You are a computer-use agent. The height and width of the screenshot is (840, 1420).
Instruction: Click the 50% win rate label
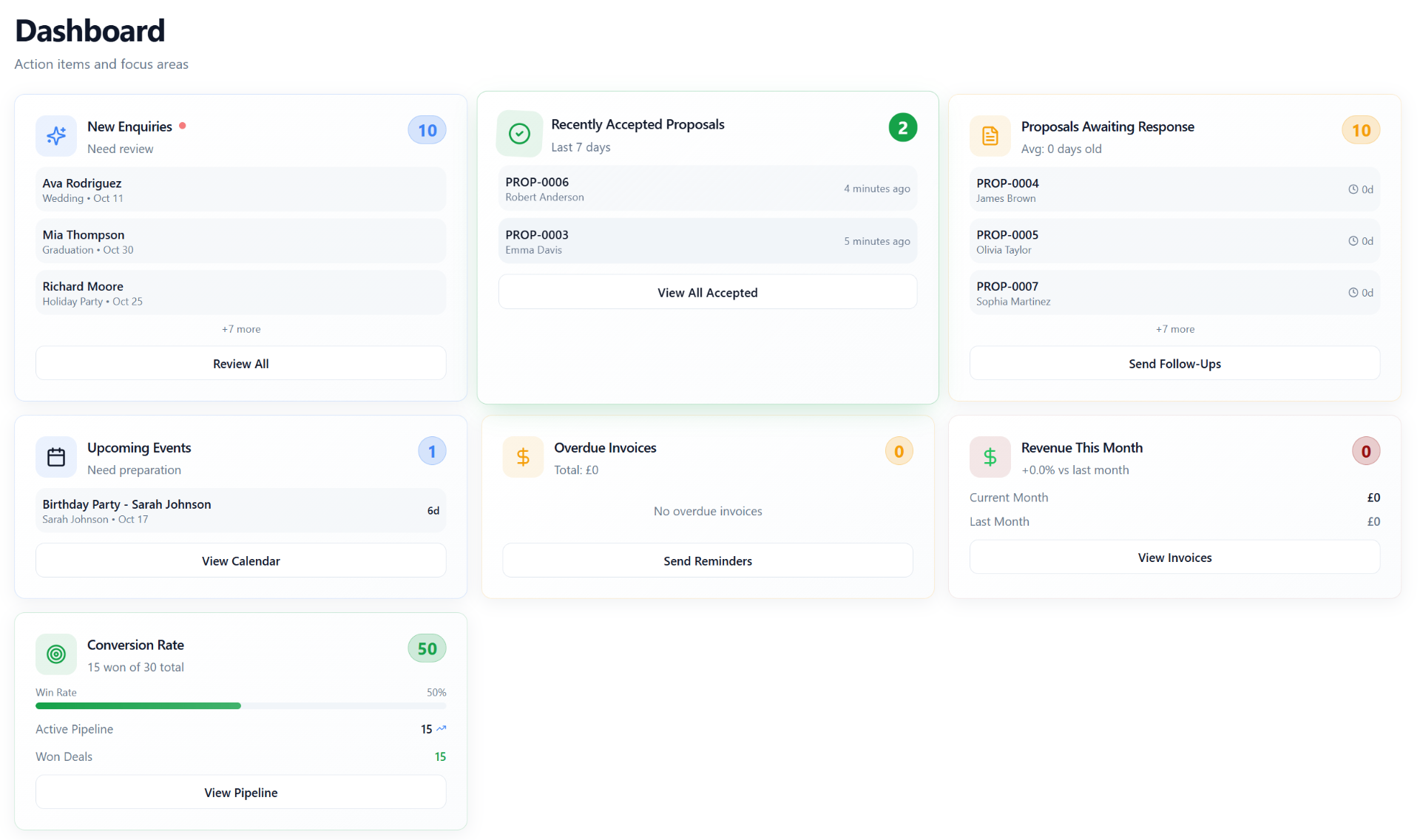click(436, 692)
